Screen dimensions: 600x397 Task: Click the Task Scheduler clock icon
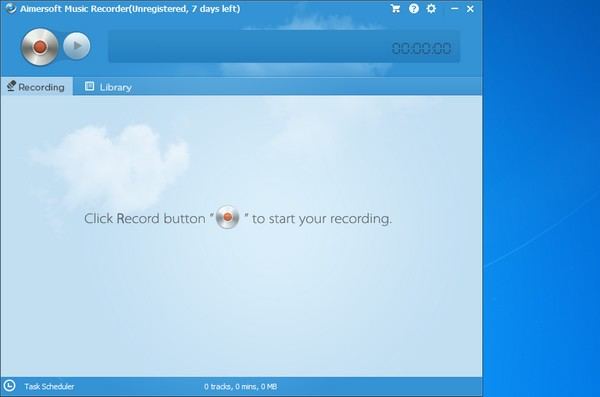[9, 386]
